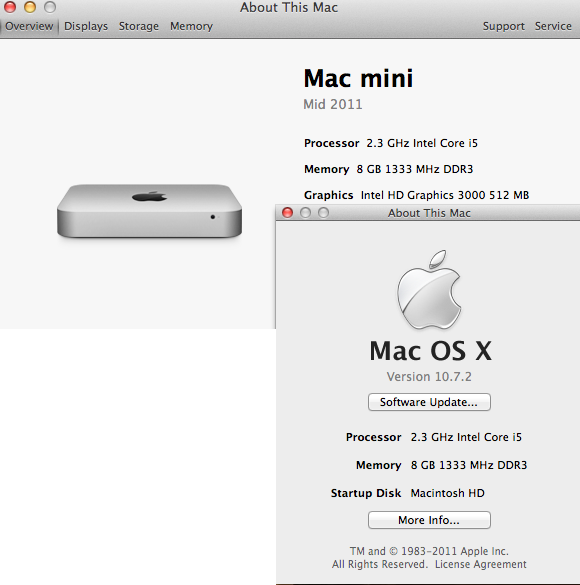Image resolution: width=580 pixels, height=585 pixels.
Task: Click the Startup Disk label
Action: click(x=366, y=493)
